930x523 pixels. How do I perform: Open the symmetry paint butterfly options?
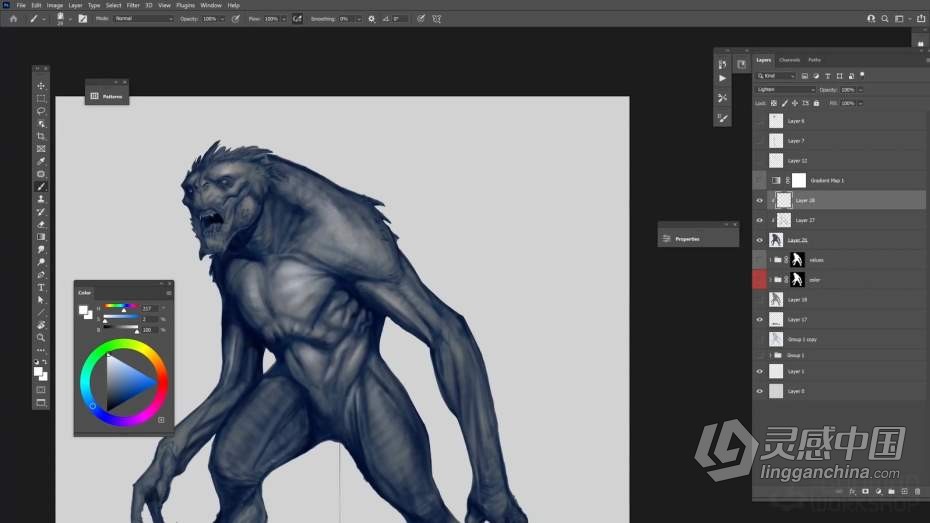pyautogui.click(x=437, y=19)
